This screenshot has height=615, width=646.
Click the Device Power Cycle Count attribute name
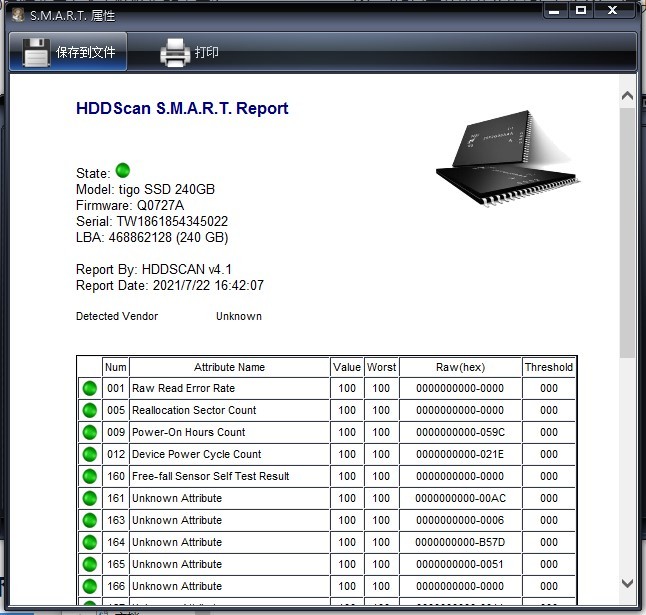[x=197, y=454]
